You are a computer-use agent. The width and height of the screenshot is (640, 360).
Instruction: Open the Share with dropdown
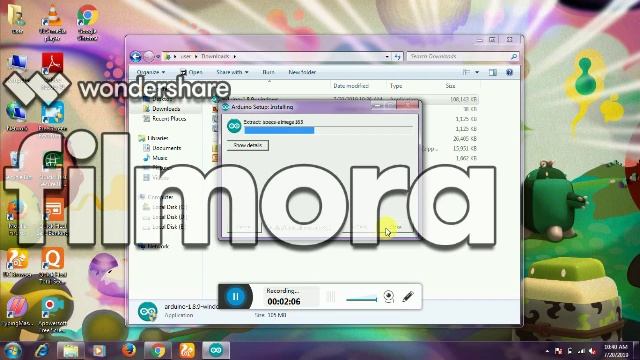pyautogui.click(x=232, y=72)
